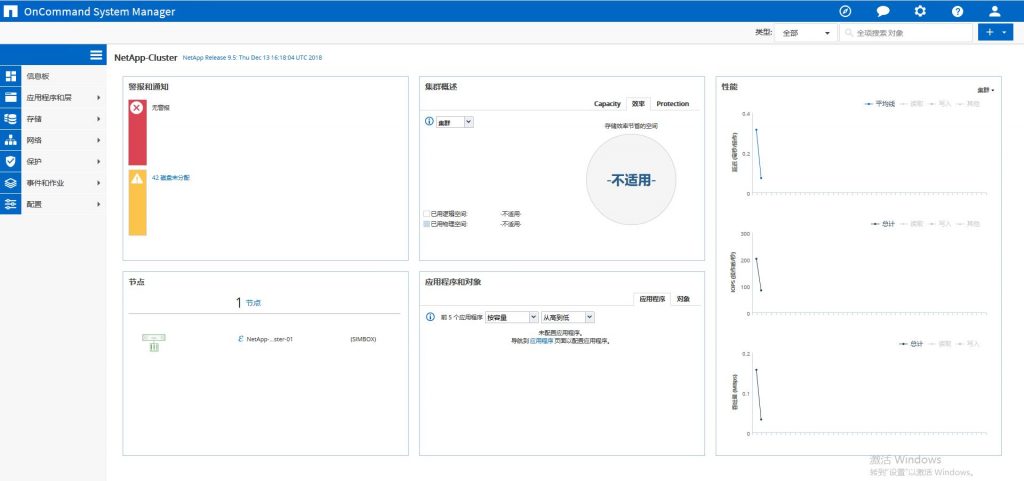Click 已用逻辑空间 white legend swatch

pyautogui.click(x=426, y=213)
